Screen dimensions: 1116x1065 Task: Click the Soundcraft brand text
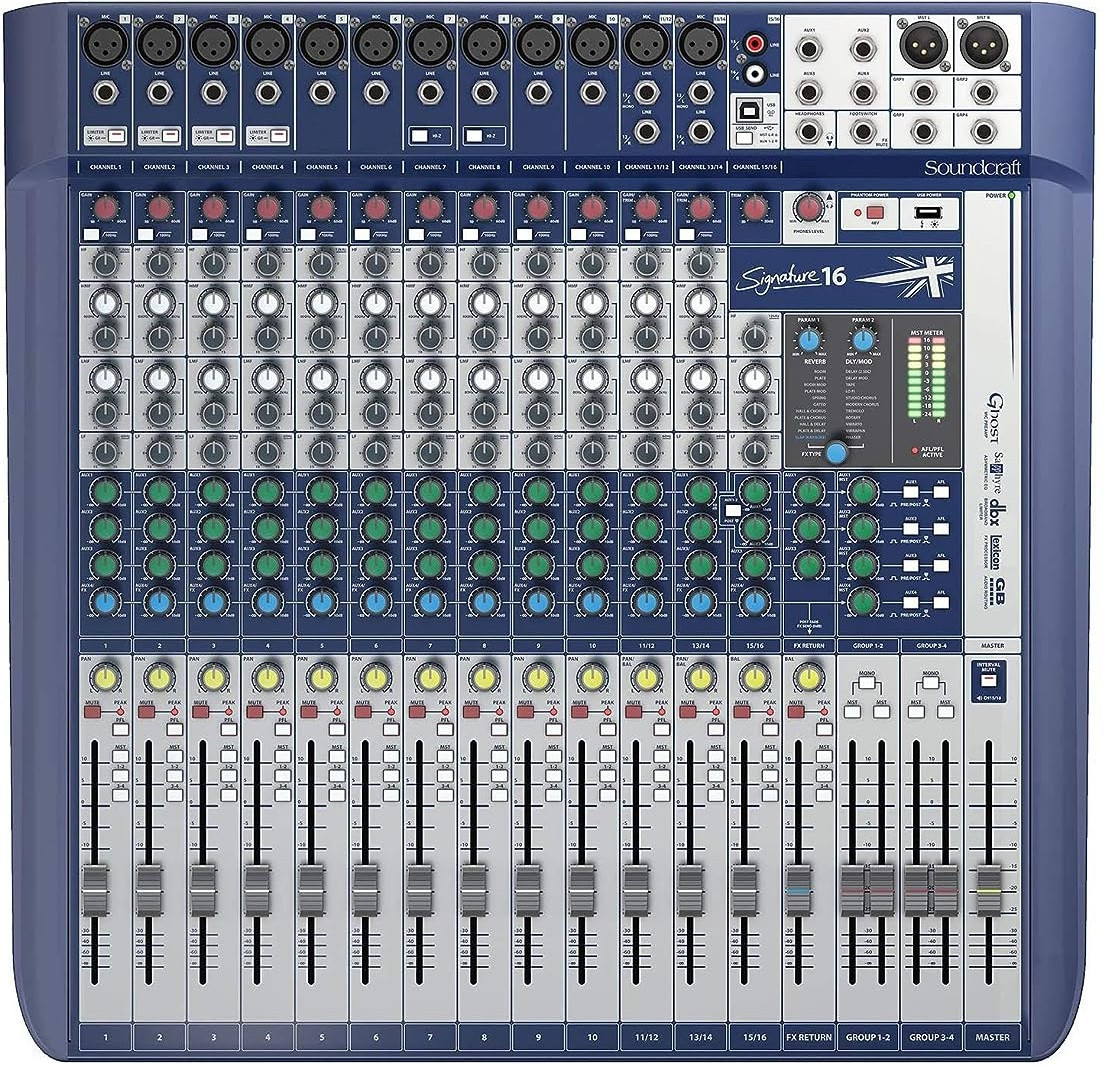coord(972,168)
